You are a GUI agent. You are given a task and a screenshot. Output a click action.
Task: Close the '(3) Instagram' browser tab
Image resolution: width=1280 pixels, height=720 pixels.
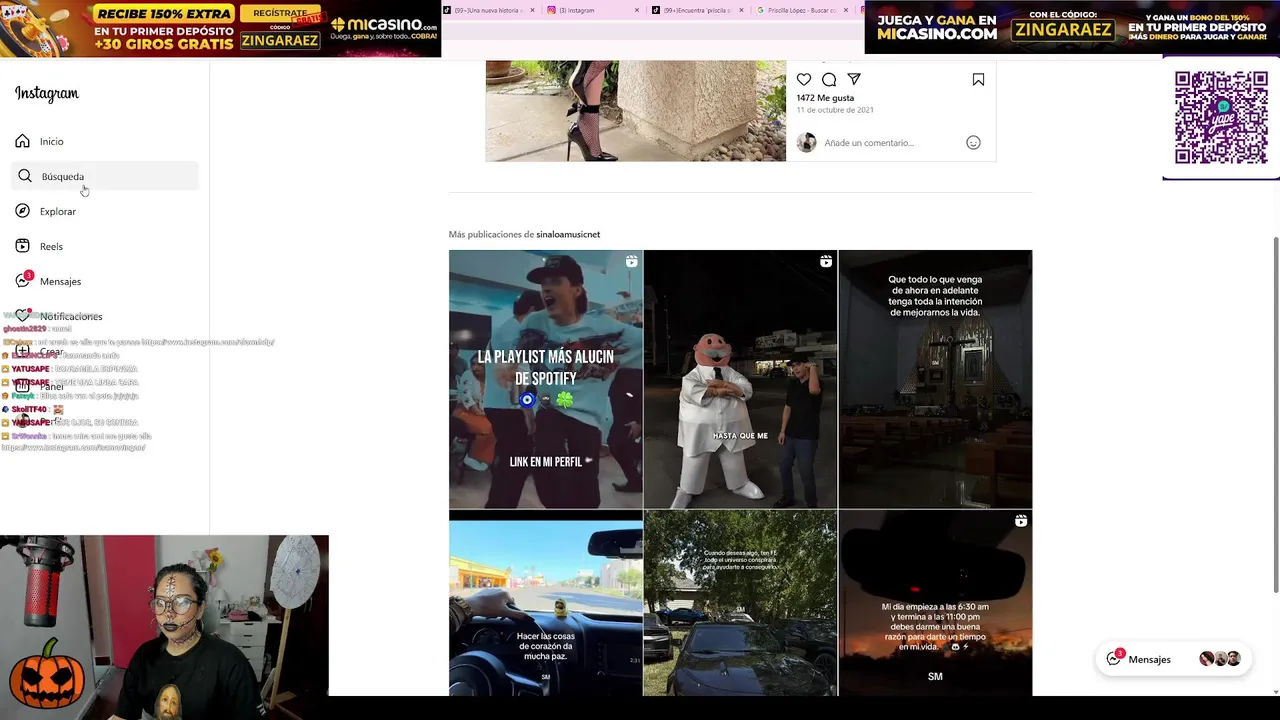tap(637, 10)
